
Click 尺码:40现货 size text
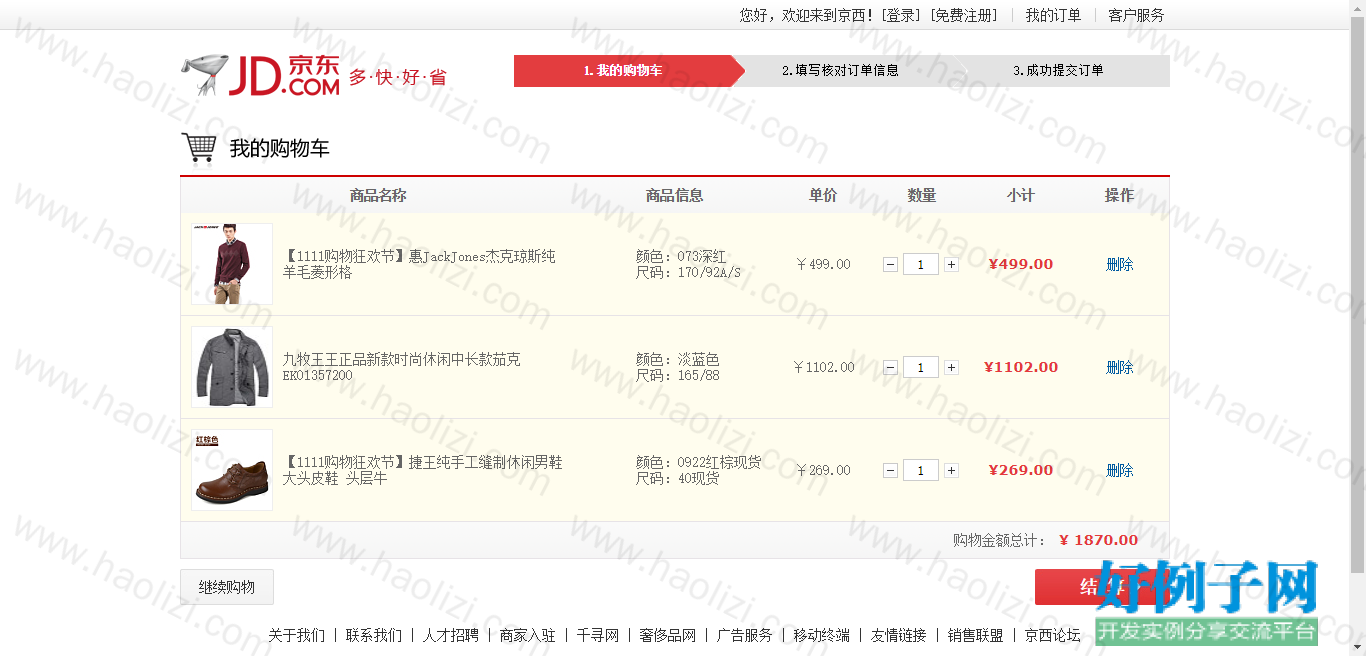click(678, 479)
